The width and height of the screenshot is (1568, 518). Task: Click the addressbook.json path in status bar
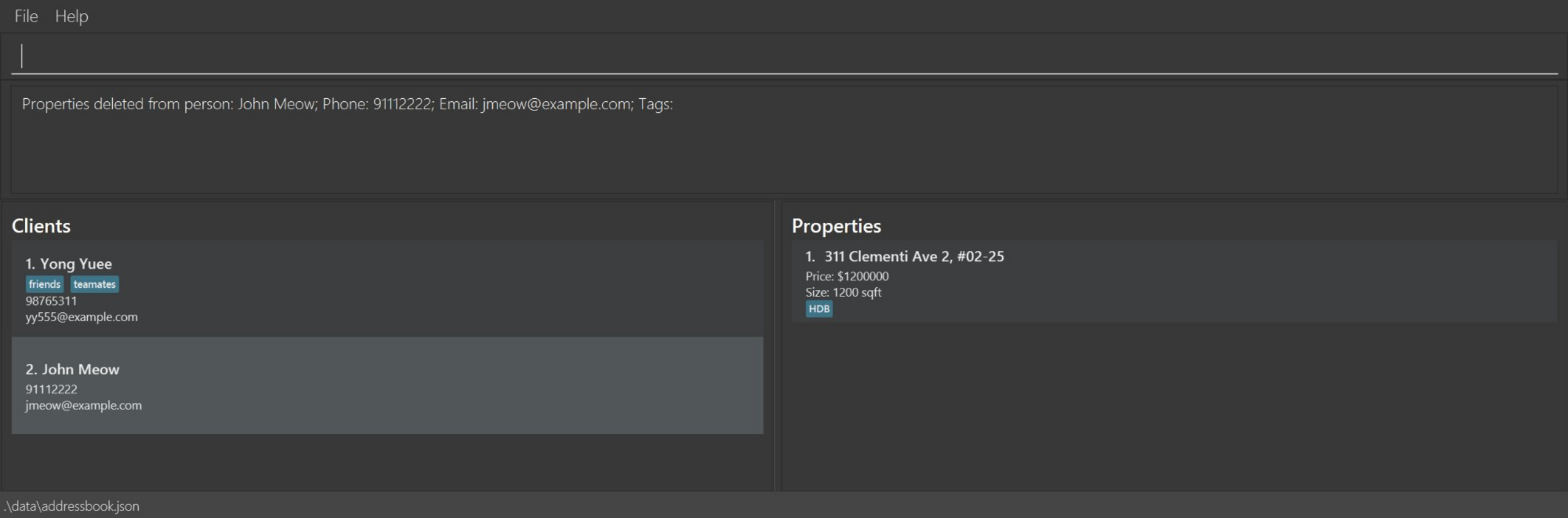(72, 506)
